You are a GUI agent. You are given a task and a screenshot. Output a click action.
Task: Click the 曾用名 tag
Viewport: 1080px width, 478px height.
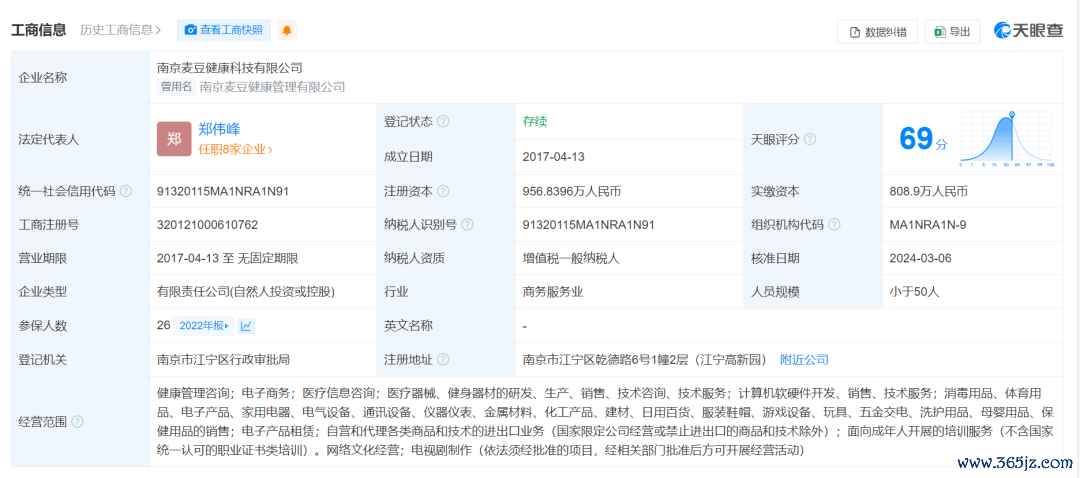click(176, 87)
